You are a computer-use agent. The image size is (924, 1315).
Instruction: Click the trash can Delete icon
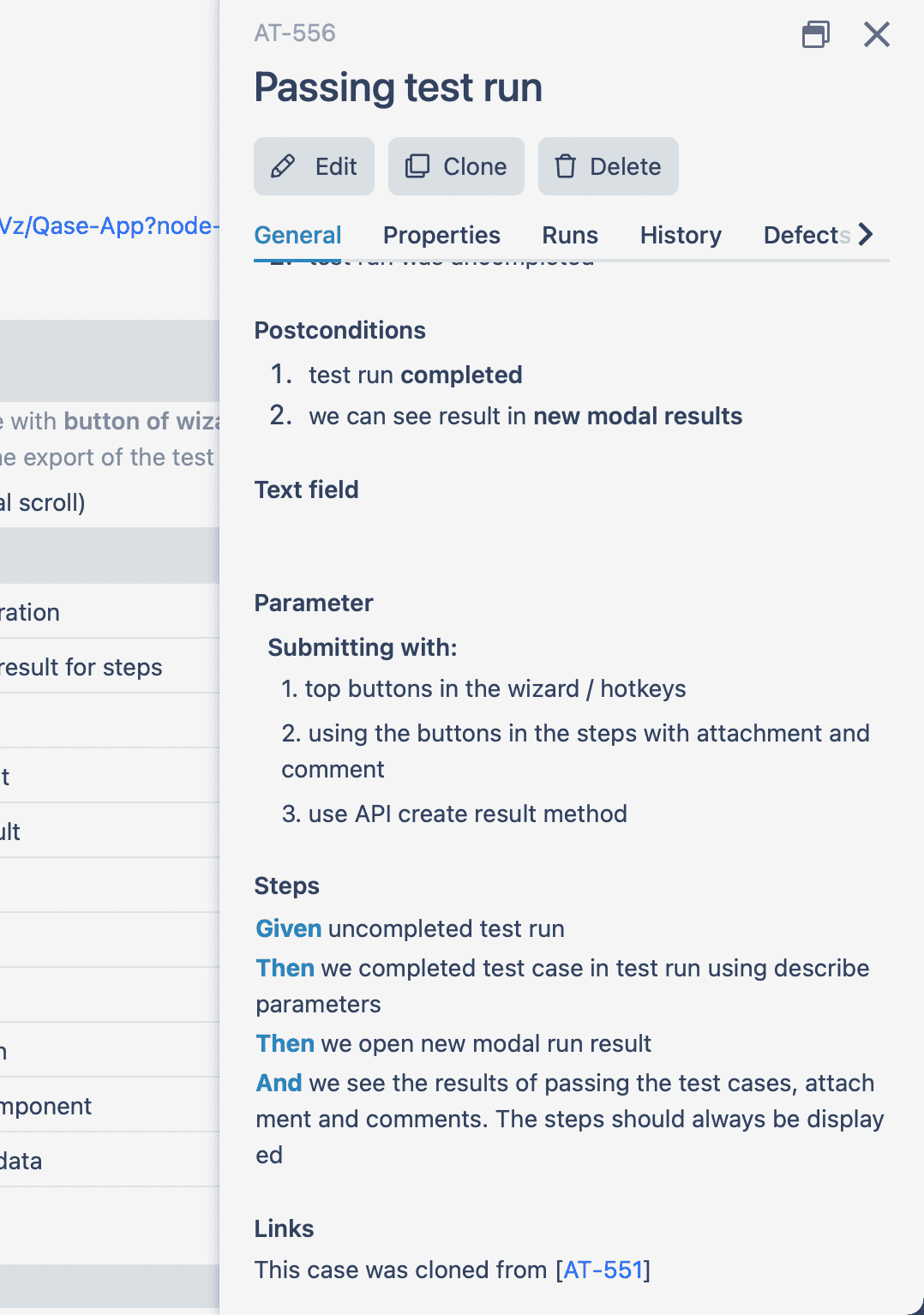pyautogui.click(x=565, y=166)
